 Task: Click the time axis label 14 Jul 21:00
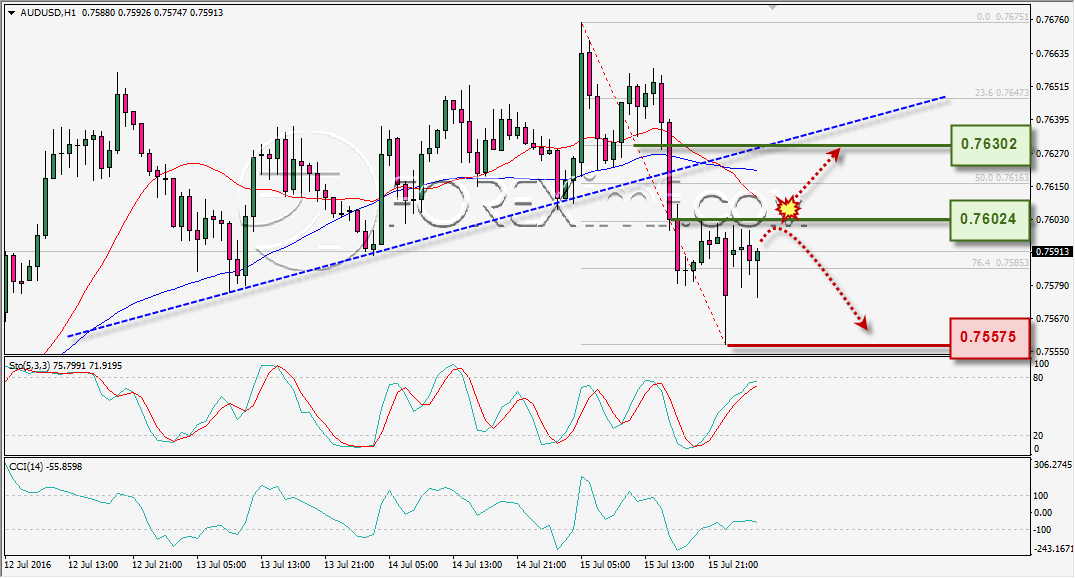coord(541,565)
